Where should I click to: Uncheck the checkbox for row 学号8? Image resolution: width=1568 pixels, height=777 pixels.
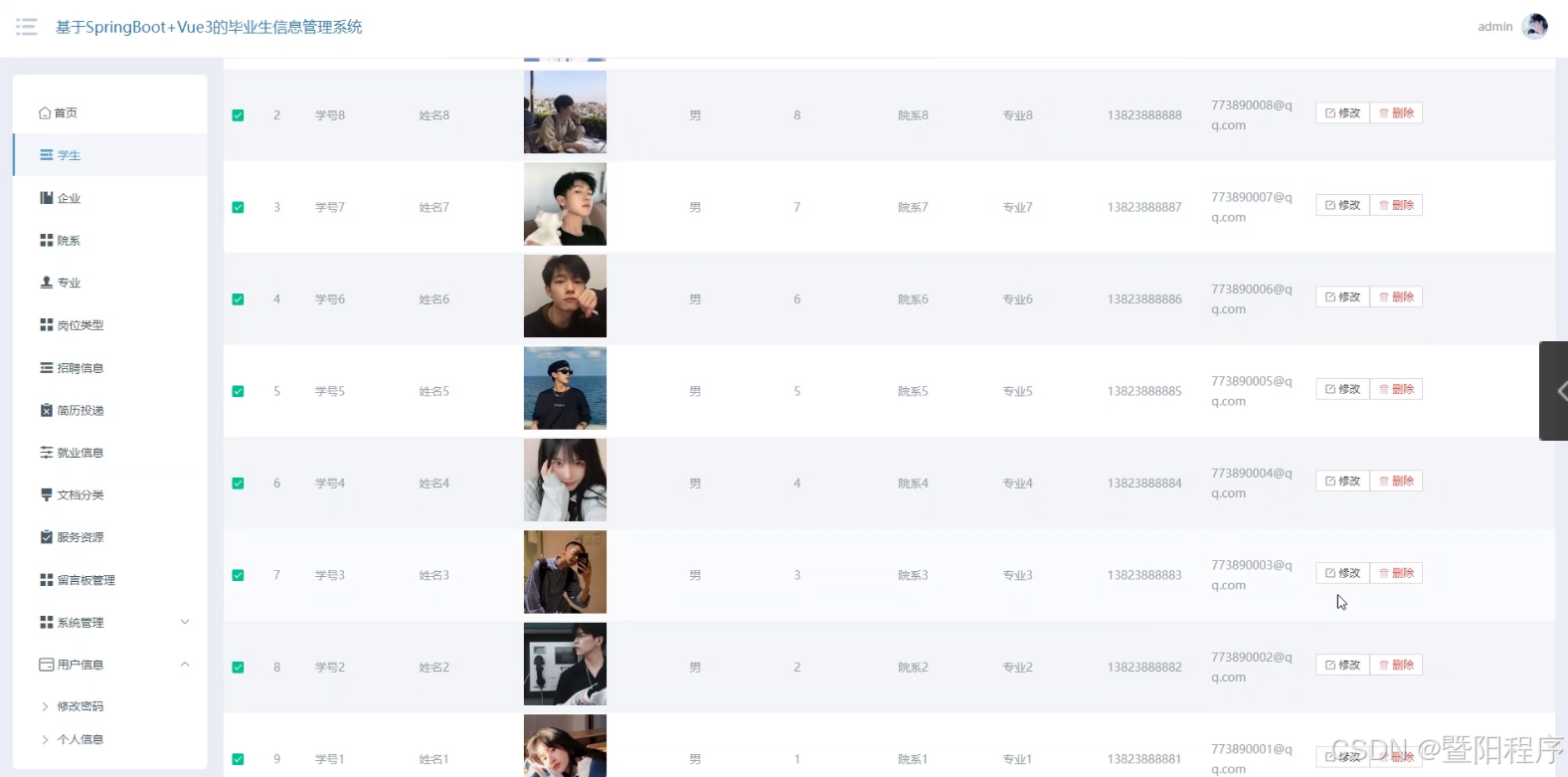pyautogui.click(x=238, y=115)
